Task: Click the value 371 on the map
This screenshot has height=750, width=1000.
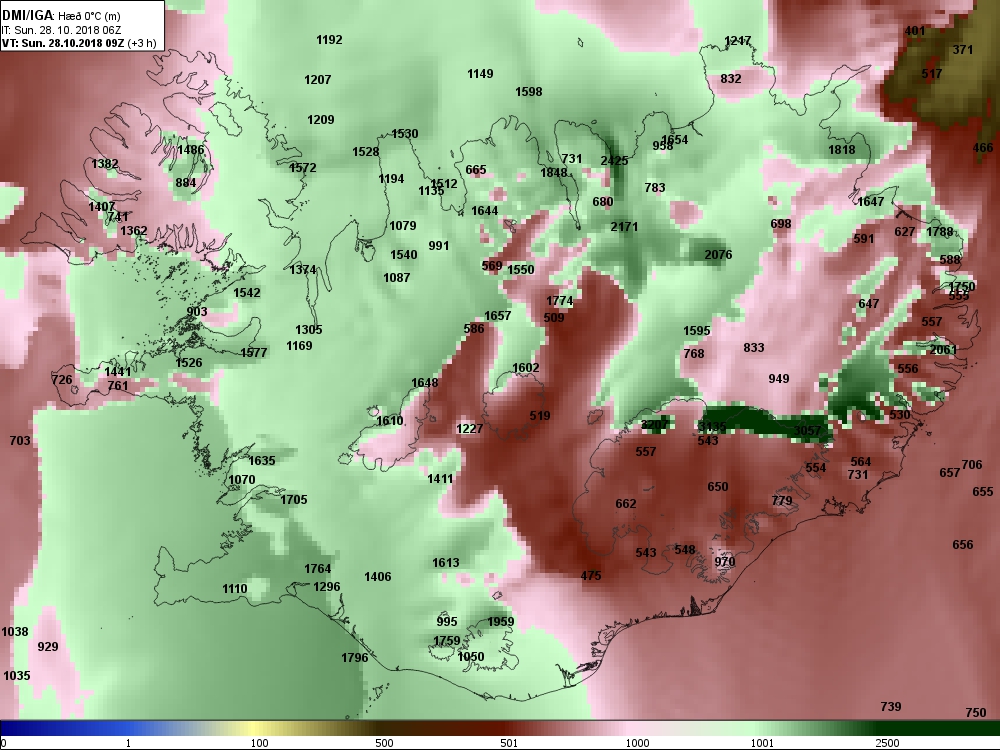Action: [x=962, y=49]
